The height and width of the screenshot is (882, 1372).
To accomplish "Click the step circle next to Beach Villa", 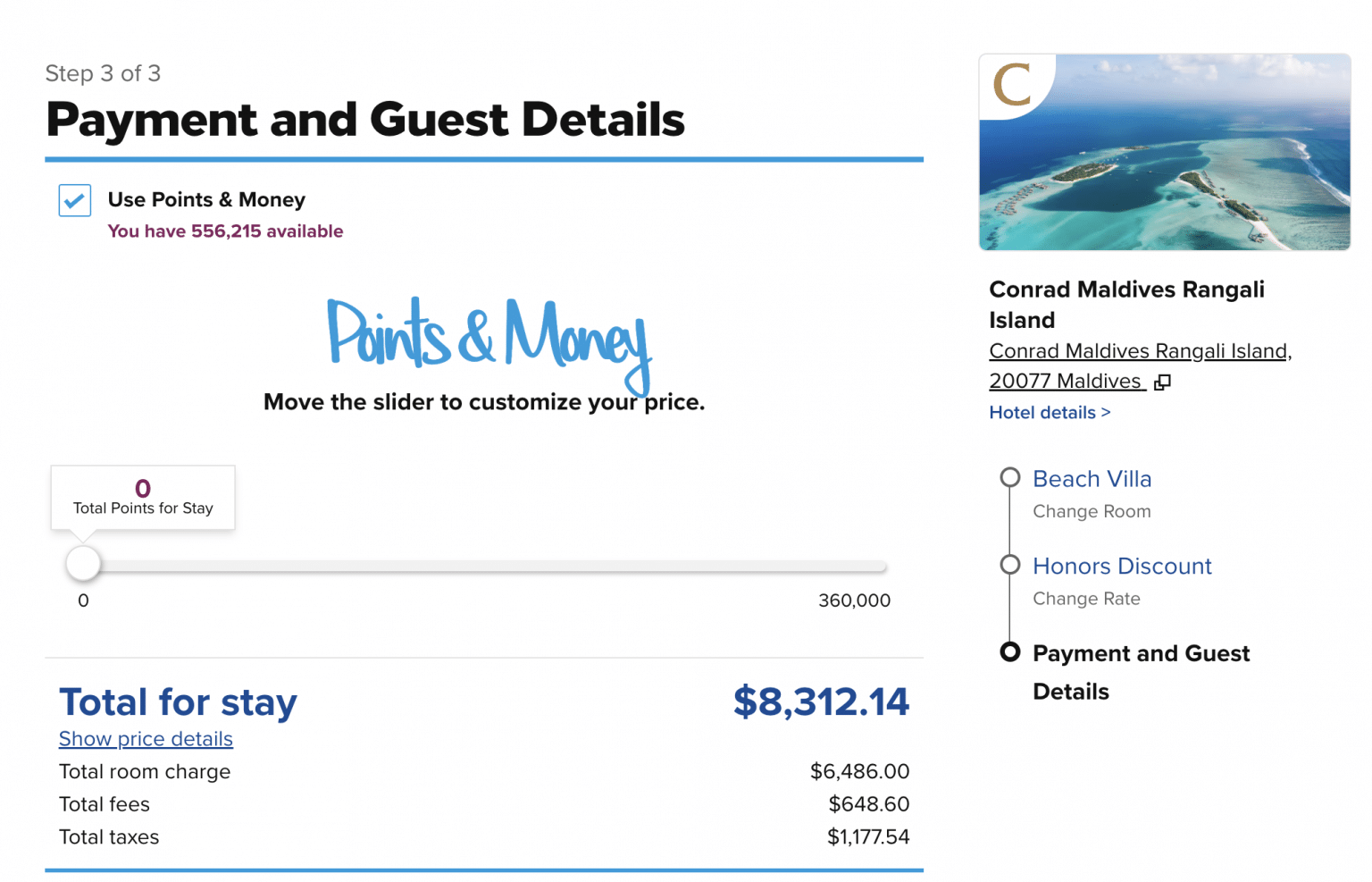I will coord(1010,477).
